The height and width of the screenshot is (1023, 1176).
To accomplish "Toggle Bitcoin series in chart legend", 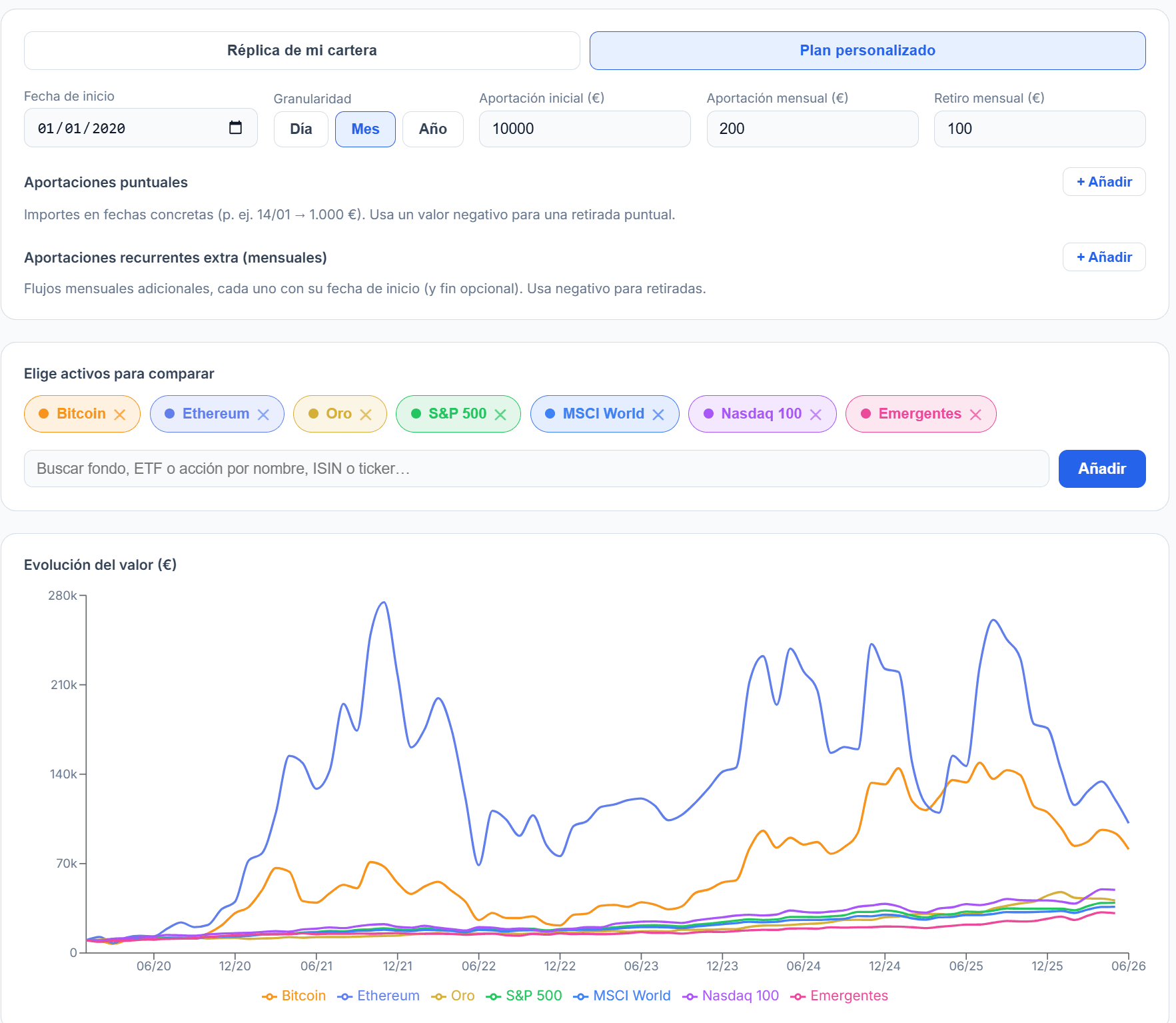I will tap(294, 996).
